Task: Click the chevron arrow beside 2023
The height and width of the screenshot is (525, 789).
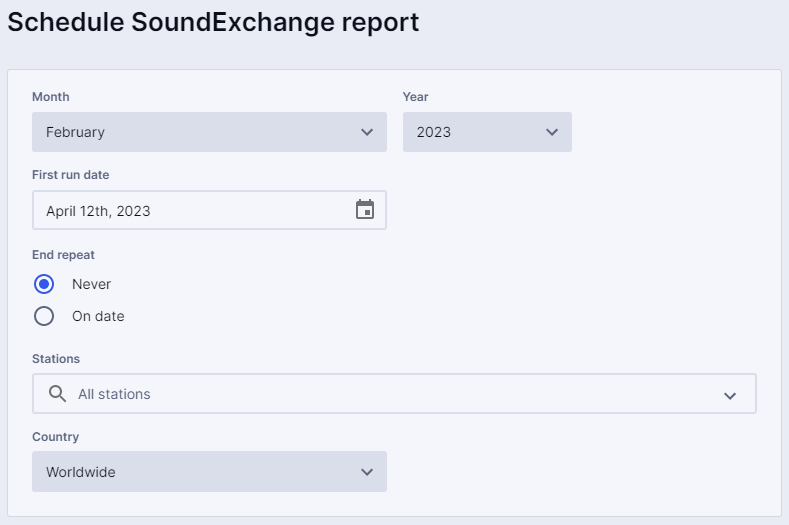Action: click(x=552, y=132)
